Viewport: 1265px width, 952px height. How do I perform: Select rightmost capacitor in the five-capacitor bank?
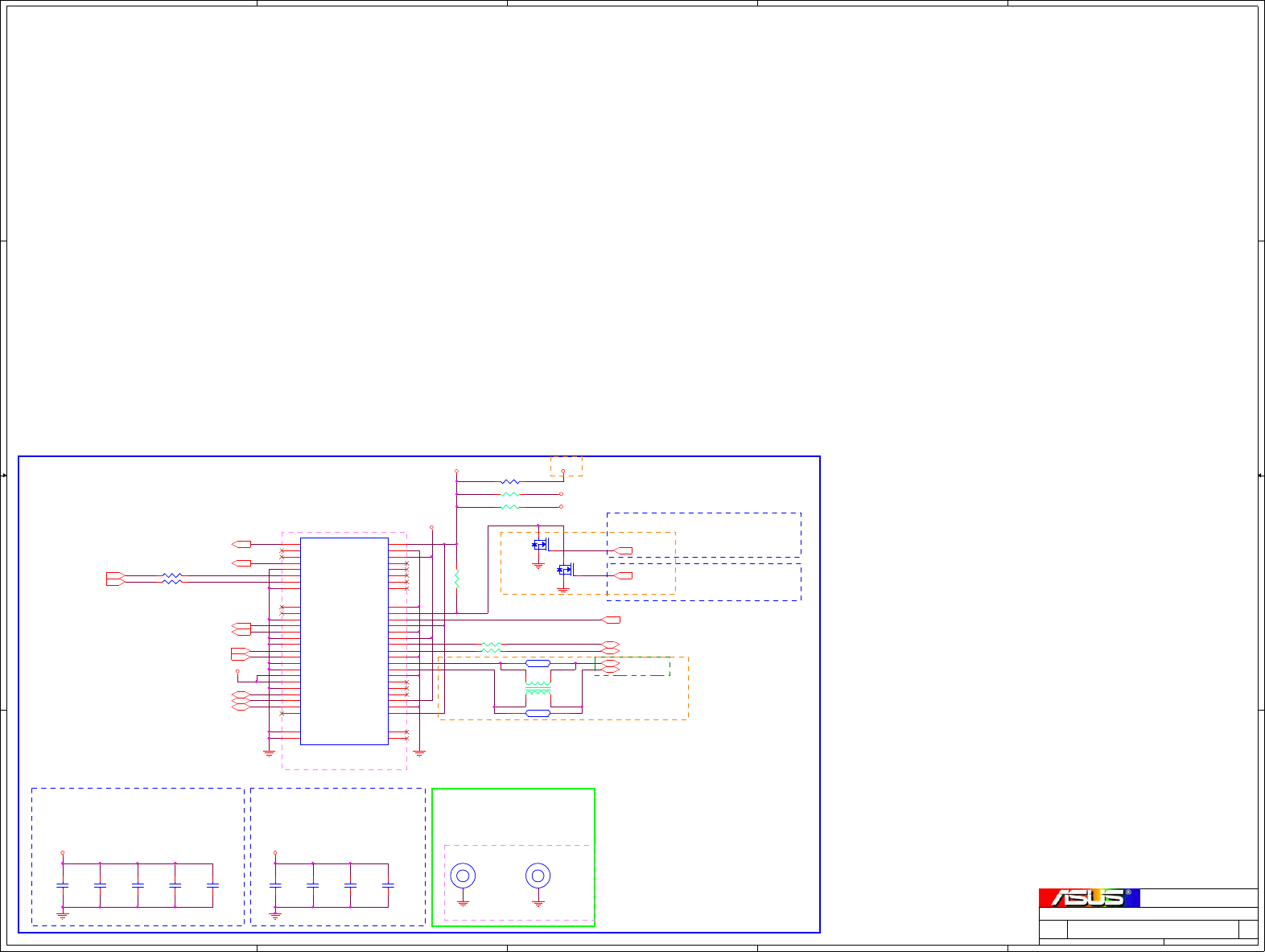coord(212,885)
